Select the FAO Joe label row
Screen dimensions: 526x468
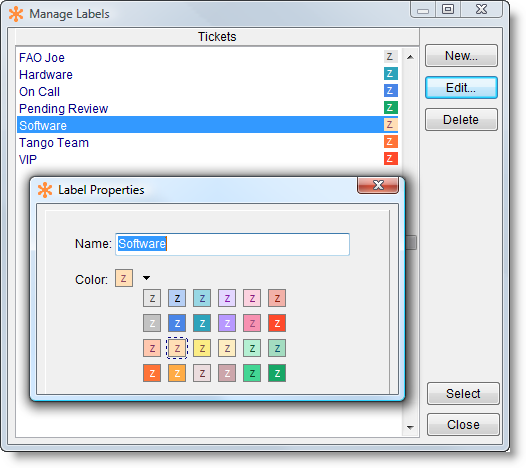click(207, 57)
